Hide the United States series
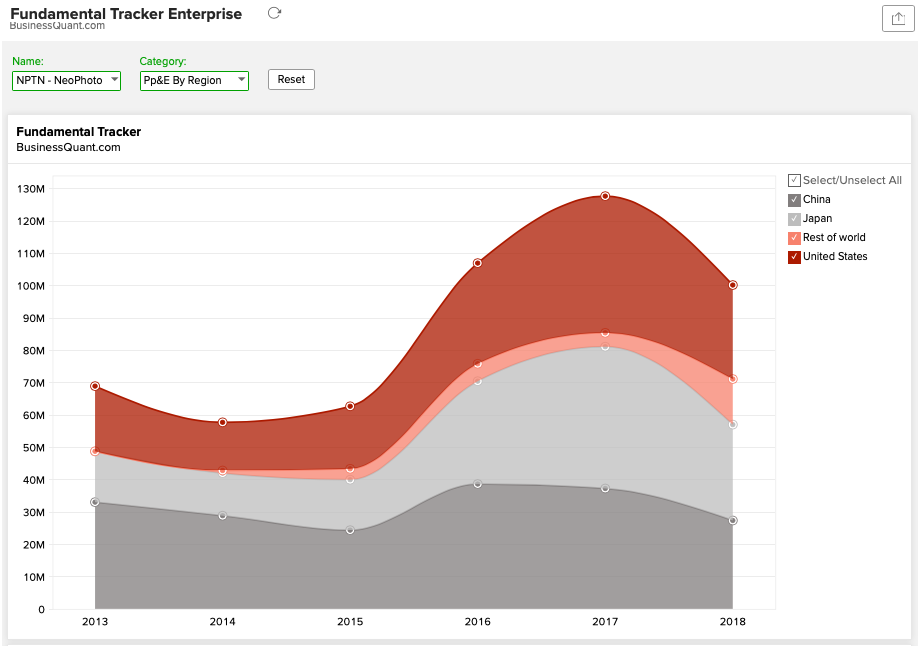 tap(794, 257)
